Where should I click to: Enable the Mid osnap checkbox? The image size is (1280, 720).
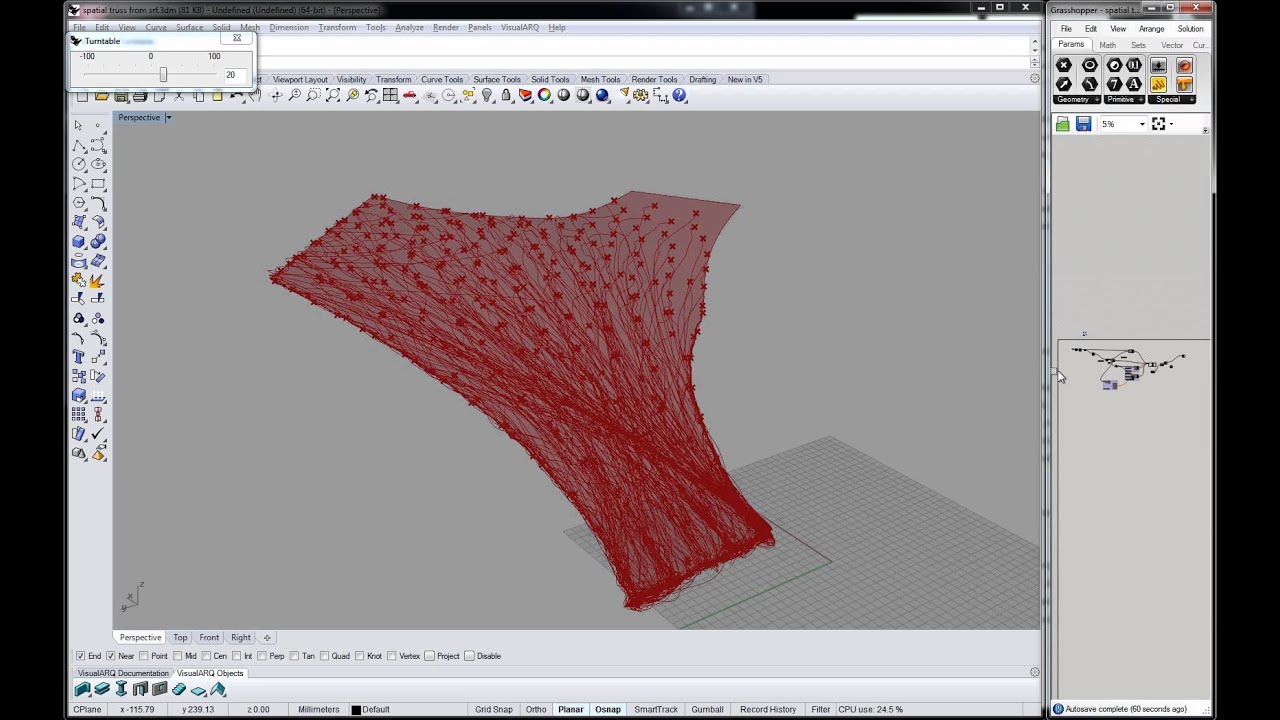(177, 656)
